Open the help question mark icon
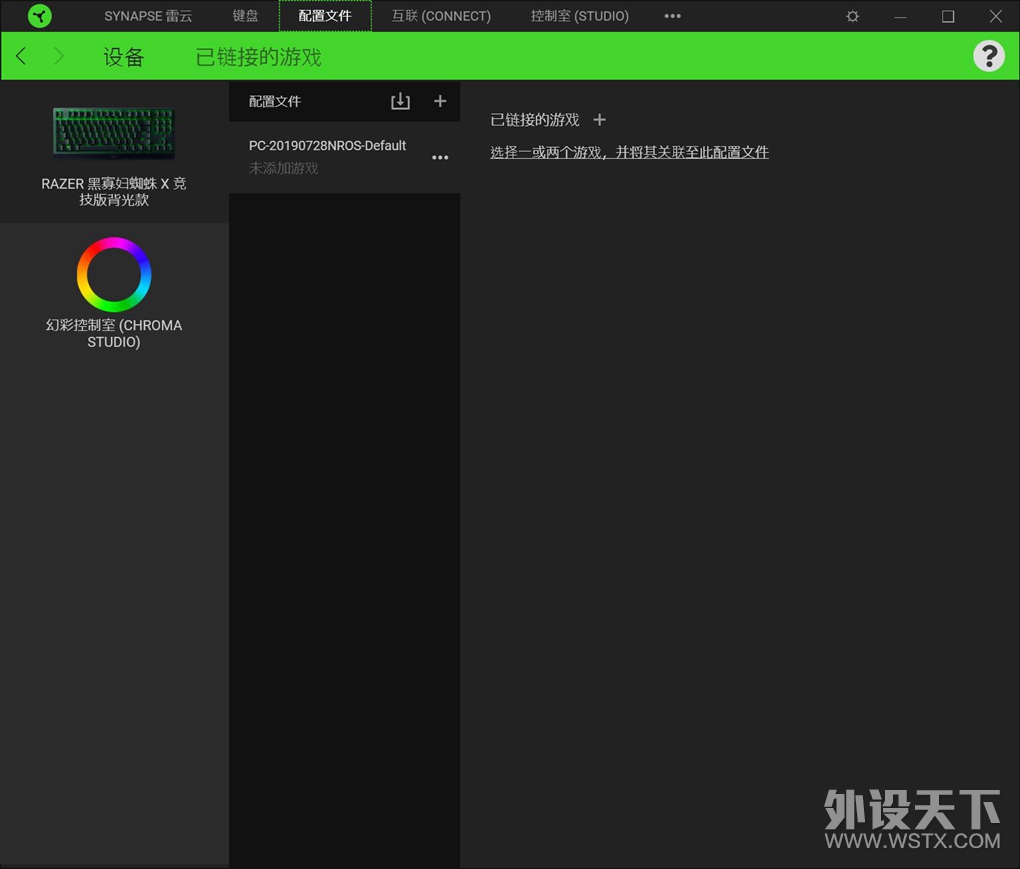 point(989,57)
